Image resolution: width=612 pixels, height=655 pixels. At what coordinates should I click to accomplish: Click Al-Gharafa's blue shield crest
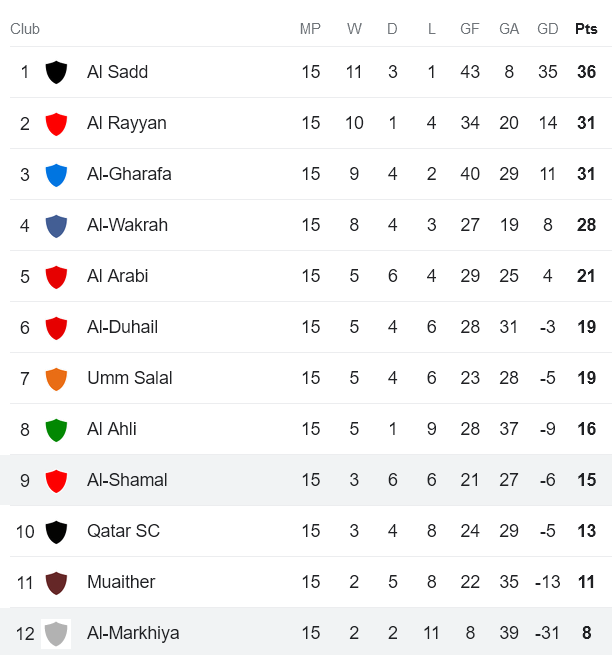click(x=56, y=174)
